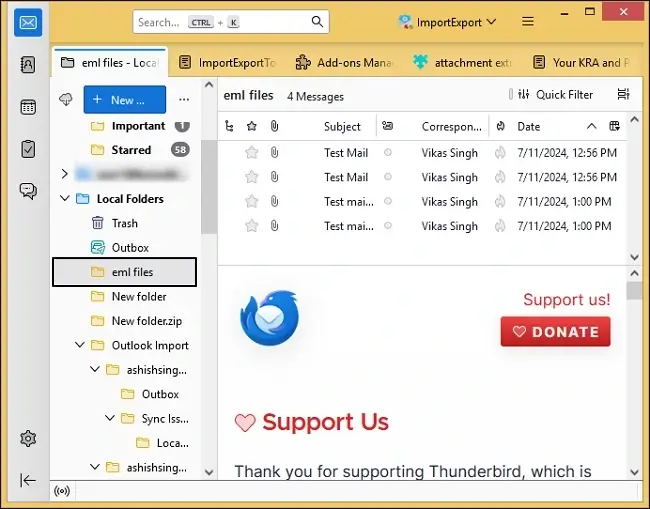Star the first 1:00 PM Test mail
This screenshot has height=509, width=650.
click(252, 201)
